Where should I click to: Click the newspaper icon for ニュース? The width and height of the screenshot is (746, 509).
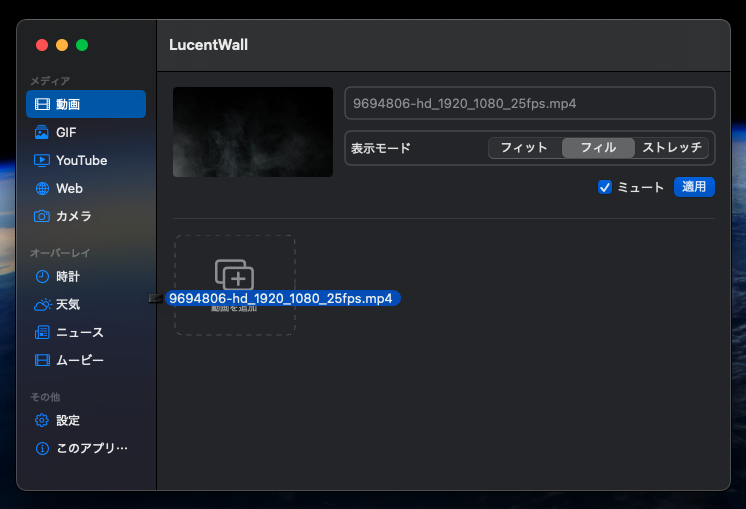click(42, 332)
